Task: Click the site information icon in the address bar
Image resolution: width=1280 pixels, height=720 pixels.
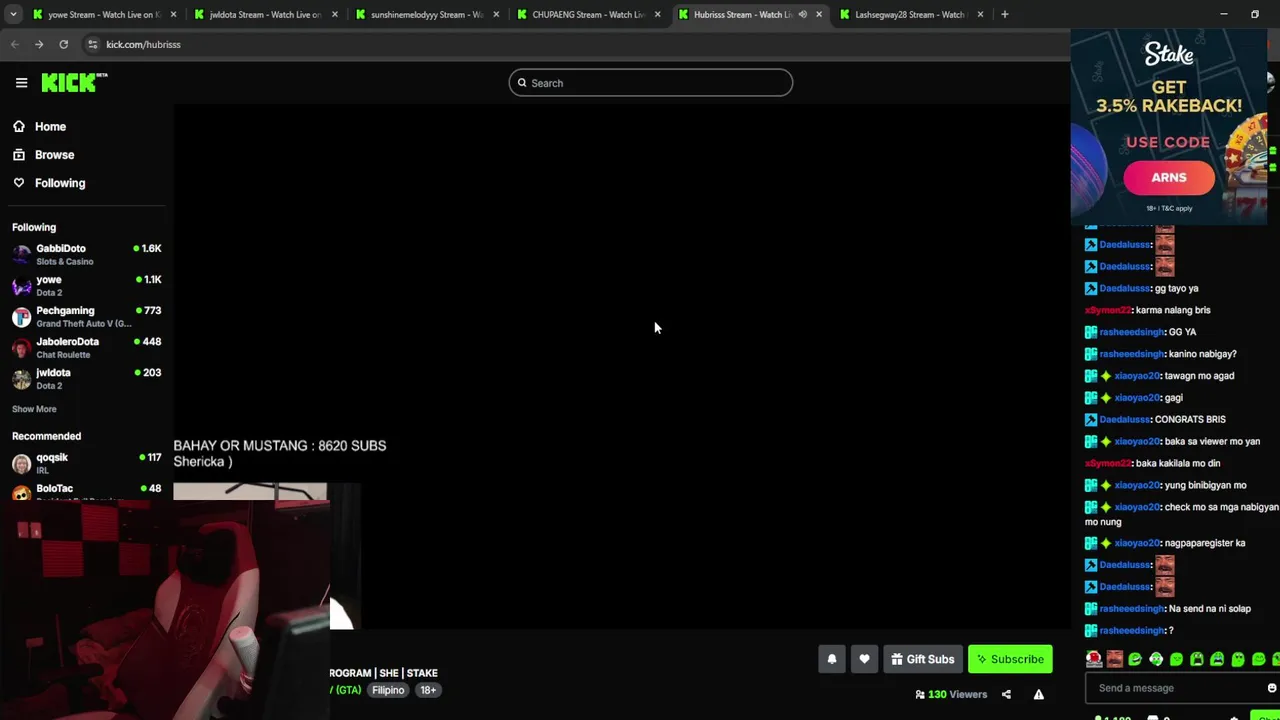Action: pyautogui.click(x=92, y=44)
